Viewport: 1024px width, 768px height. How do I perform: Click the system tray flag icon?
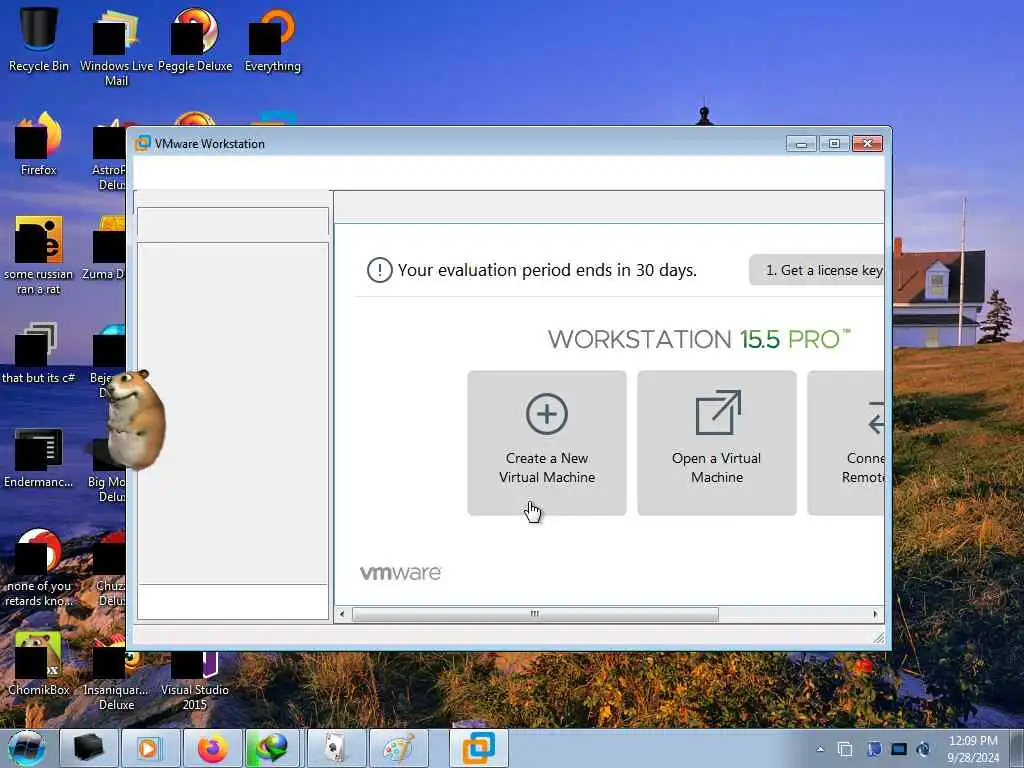point(874,749)
